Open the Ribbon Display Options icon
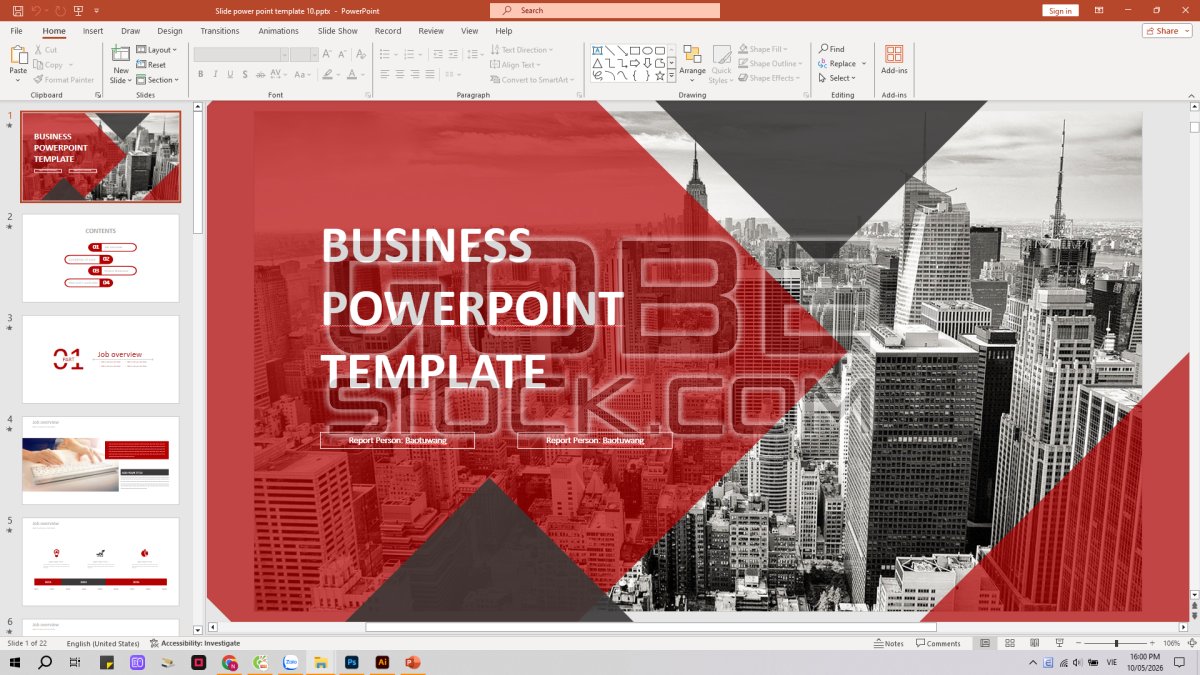This screenshot has height=675, width=1200. pos(1099,10)
